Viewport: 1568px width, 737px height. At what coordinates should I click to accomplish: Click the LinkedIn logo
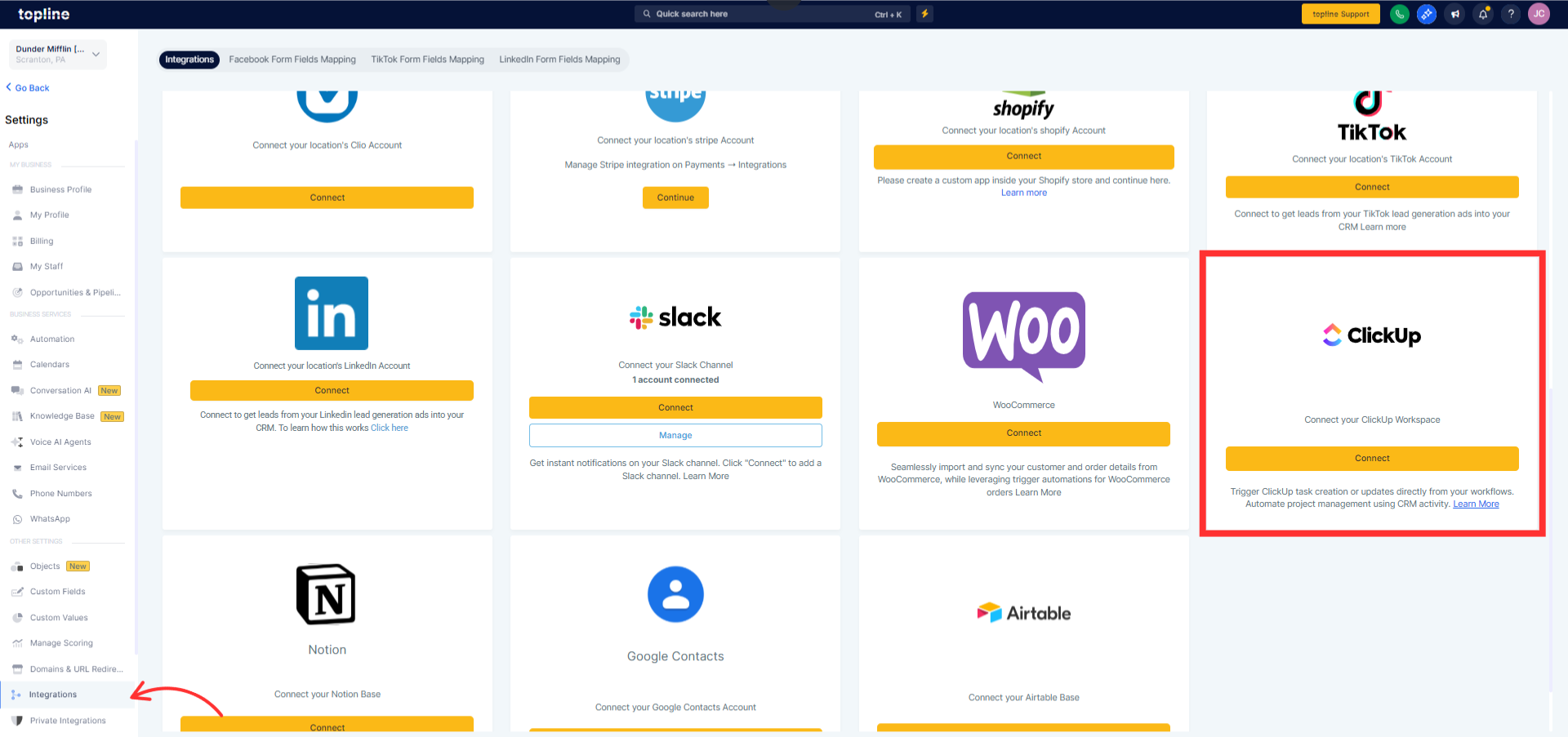click(332, 313)
